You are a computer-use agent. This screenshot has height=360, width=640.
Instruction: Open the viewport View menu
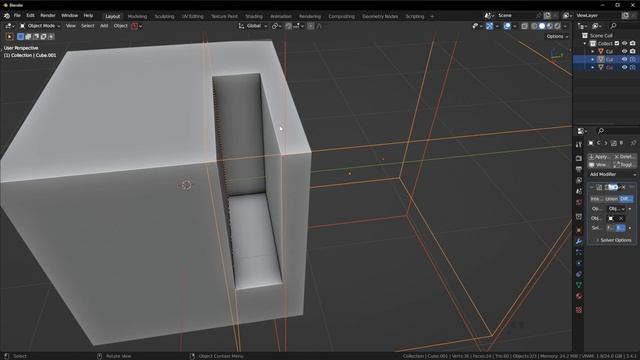[71, 26]
